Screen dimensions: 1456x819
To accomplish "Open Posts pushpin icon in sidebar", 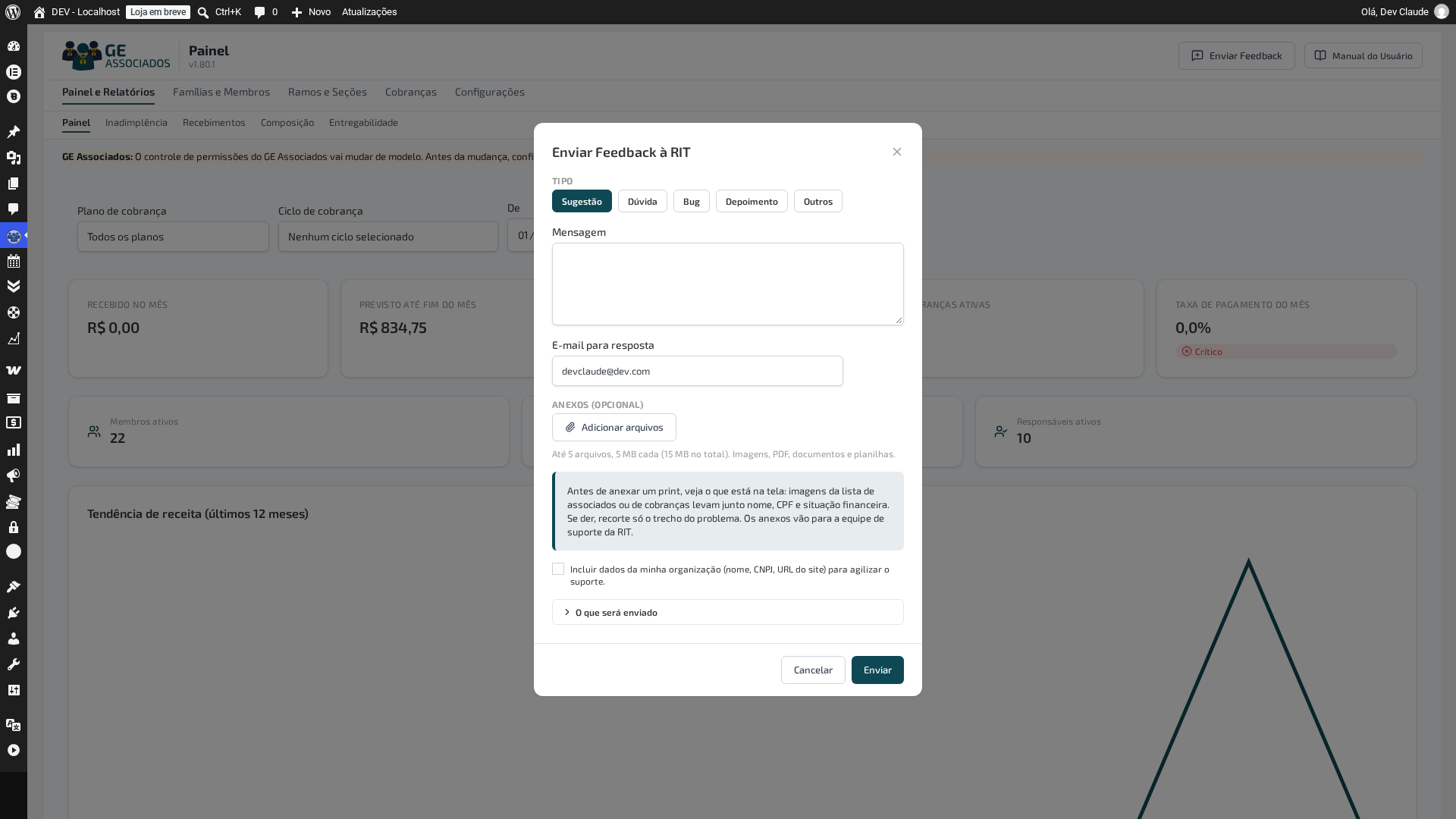I will (14, 132).
